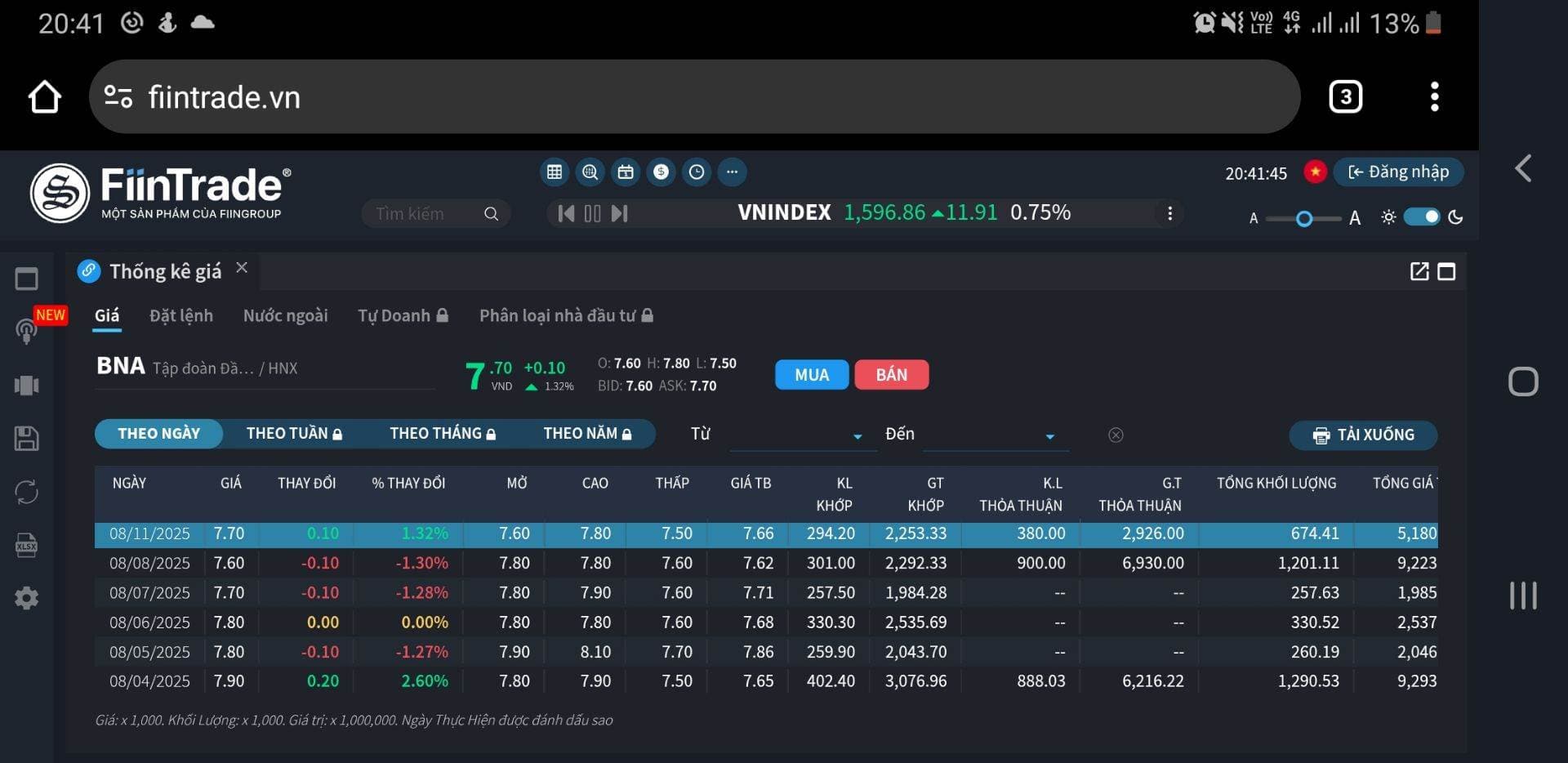This screenshot has width=1568, height=763.
Task: Click the clock icon in top toolbar
Action: pyautogui.click(x=697, y=172)
